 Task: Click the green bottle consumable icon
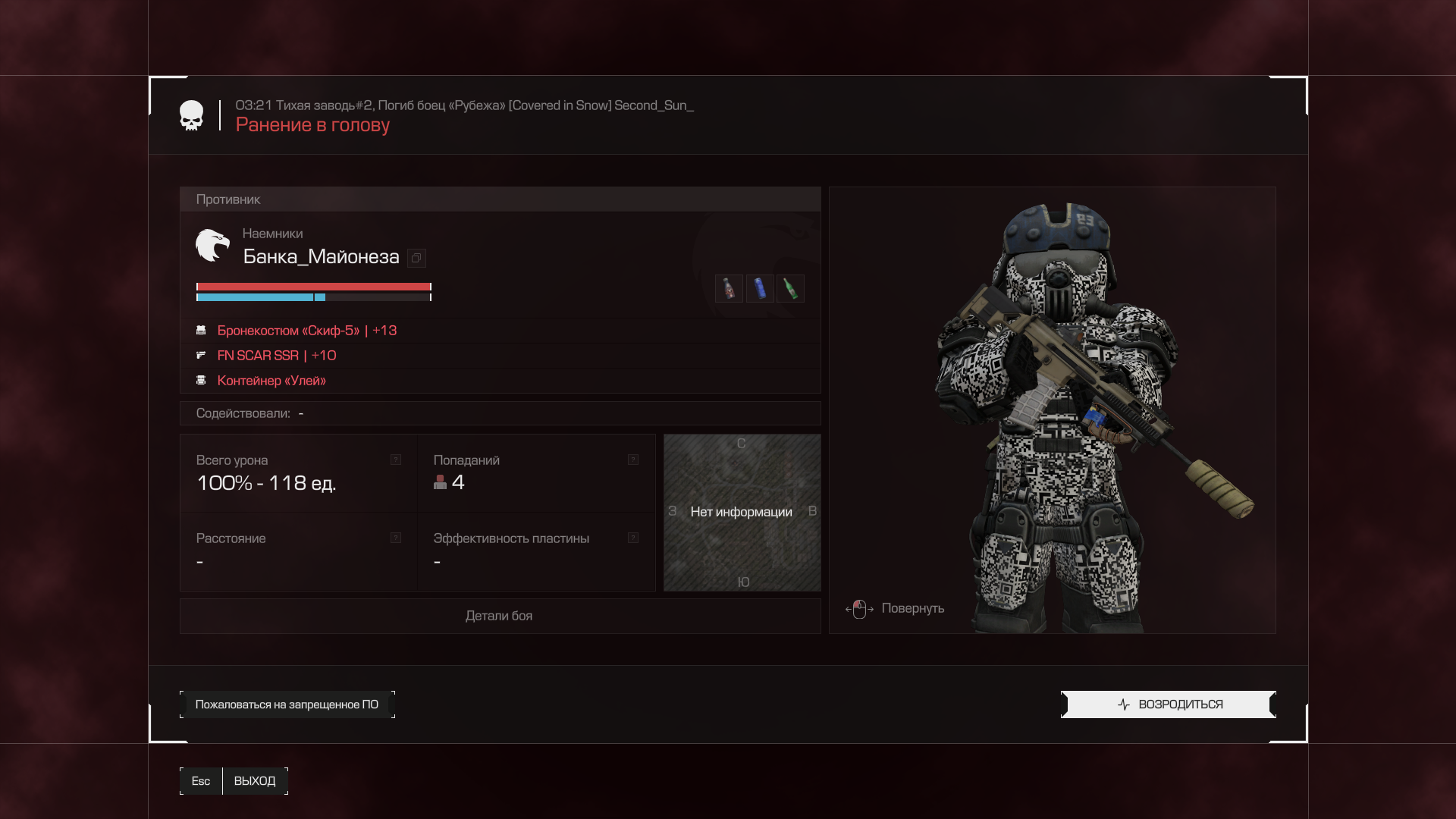(790, 288)
